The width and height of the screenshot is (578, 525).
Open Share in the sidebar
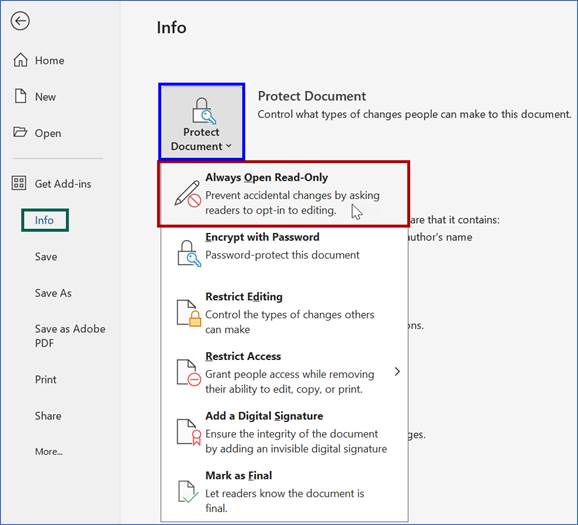48,416
